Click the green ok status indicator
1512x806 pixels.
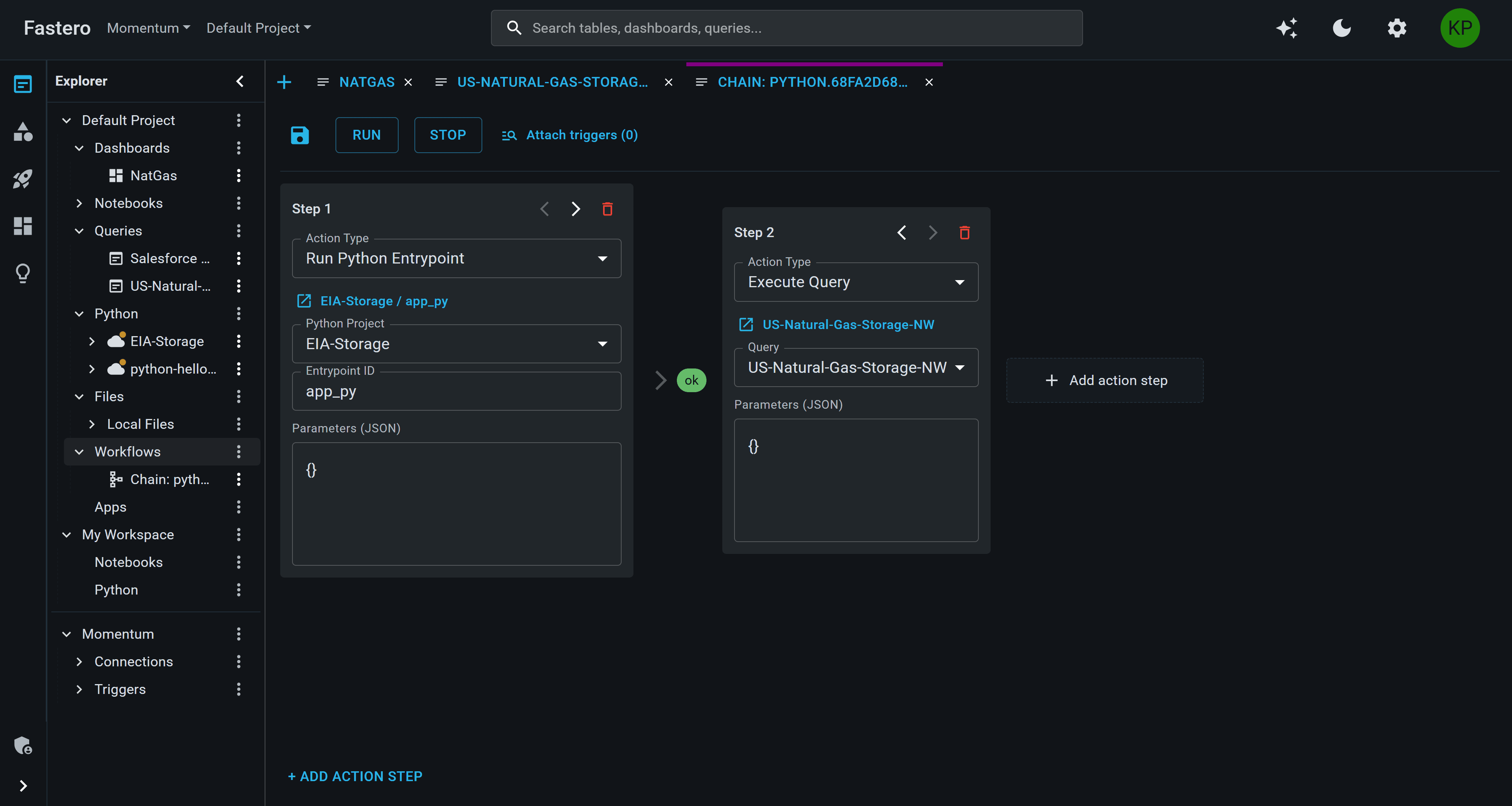[691, 380]
